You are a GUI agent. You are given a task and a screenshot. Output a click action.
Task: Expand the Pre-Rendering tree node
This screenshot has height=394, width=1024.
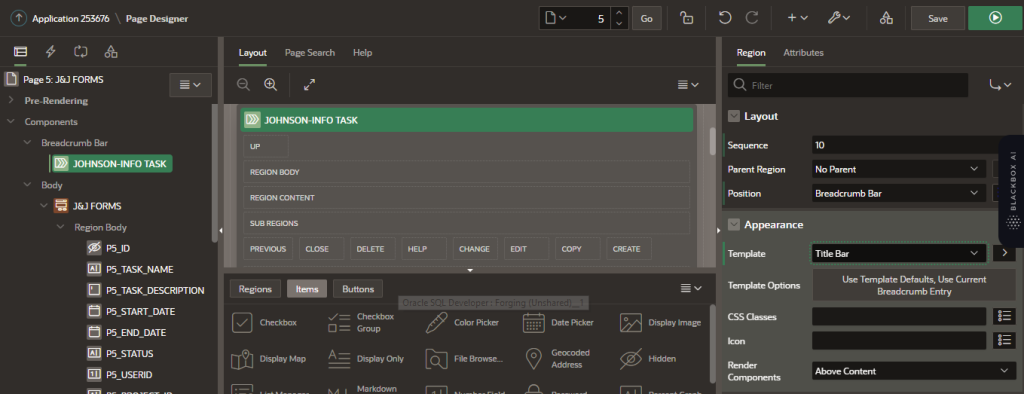pos(11,101)
